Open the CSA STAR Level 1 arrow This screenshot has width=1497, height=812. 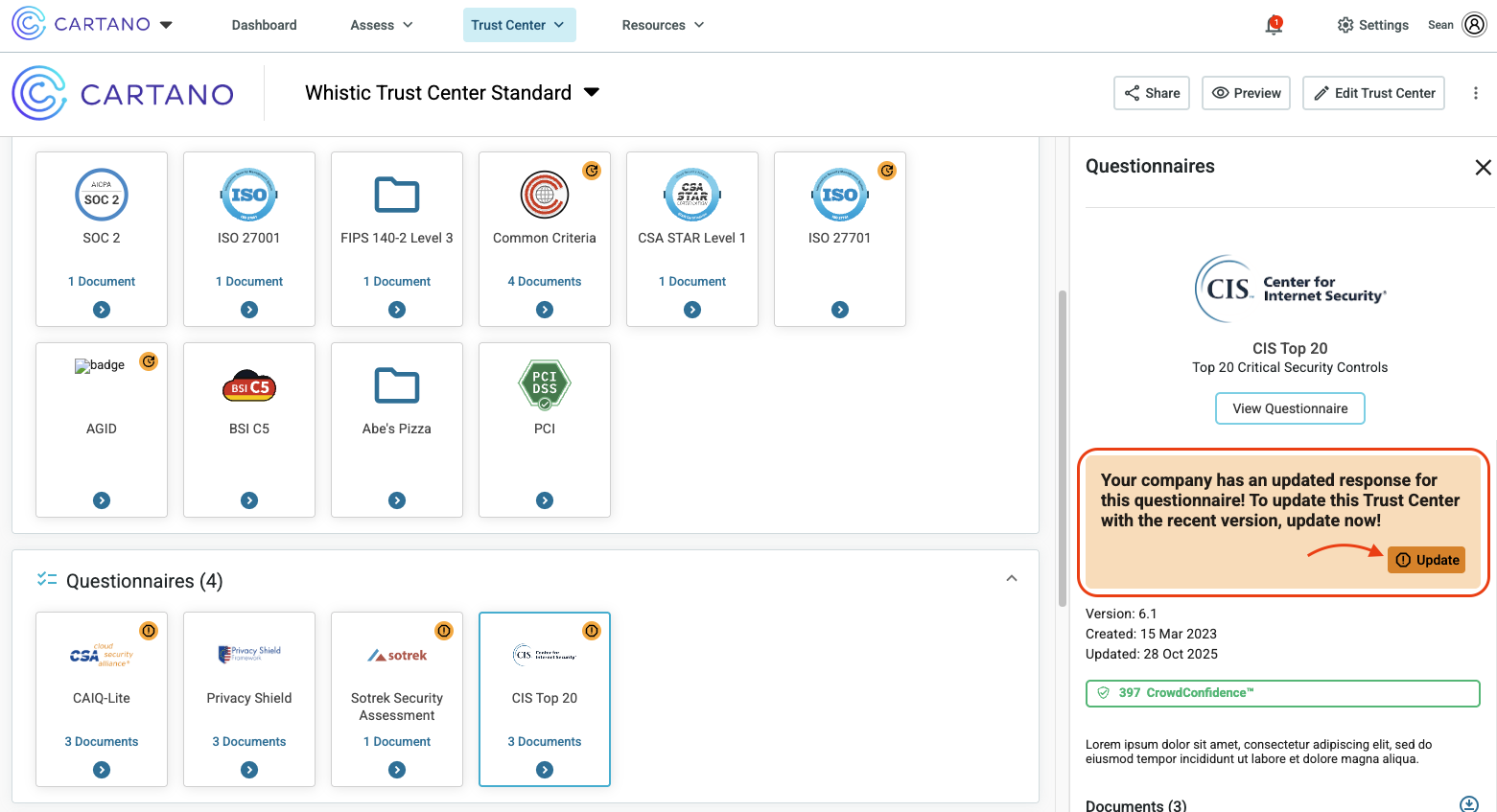point(692,310)
